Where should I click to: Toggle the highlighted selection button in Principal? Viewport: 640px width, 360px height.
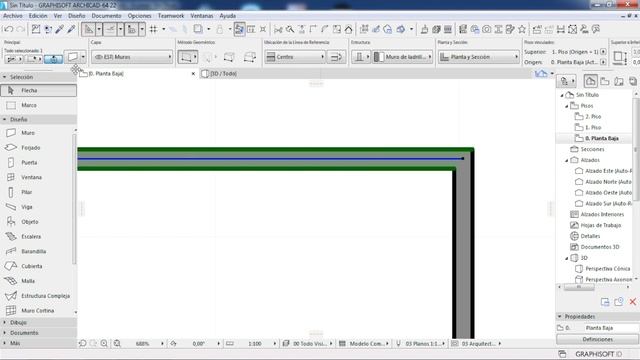point(53,59)
